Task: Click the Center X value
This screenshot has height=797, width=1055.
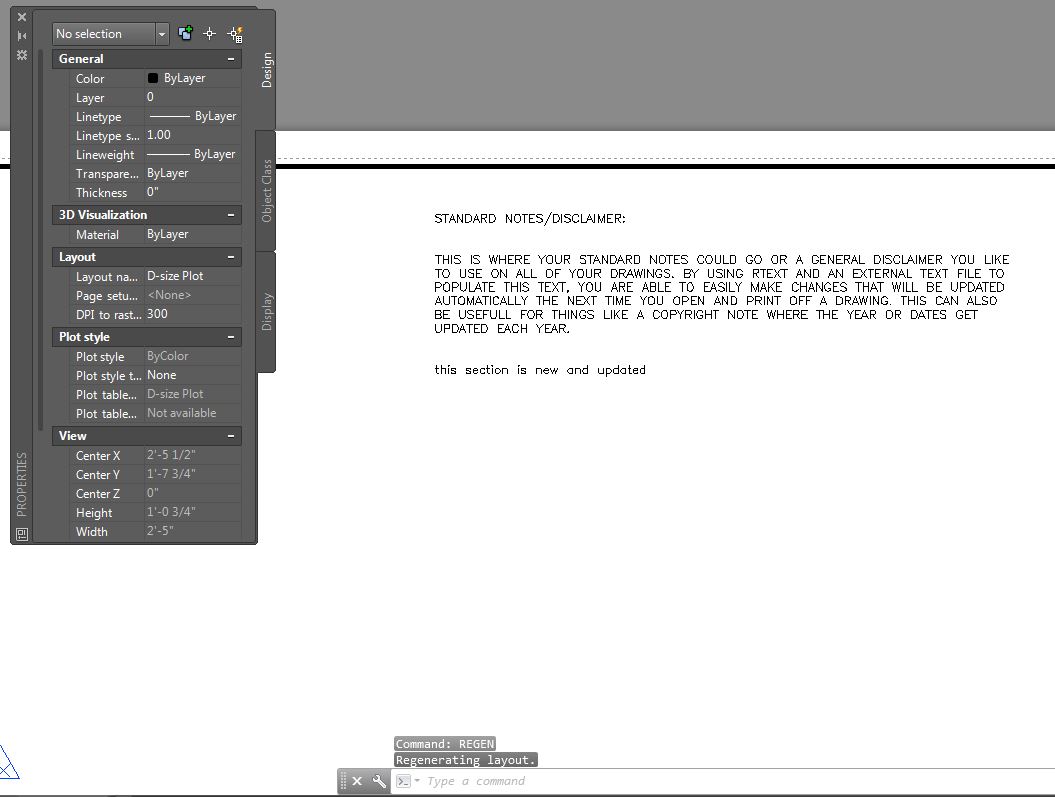Action: [x=193, y=455]
